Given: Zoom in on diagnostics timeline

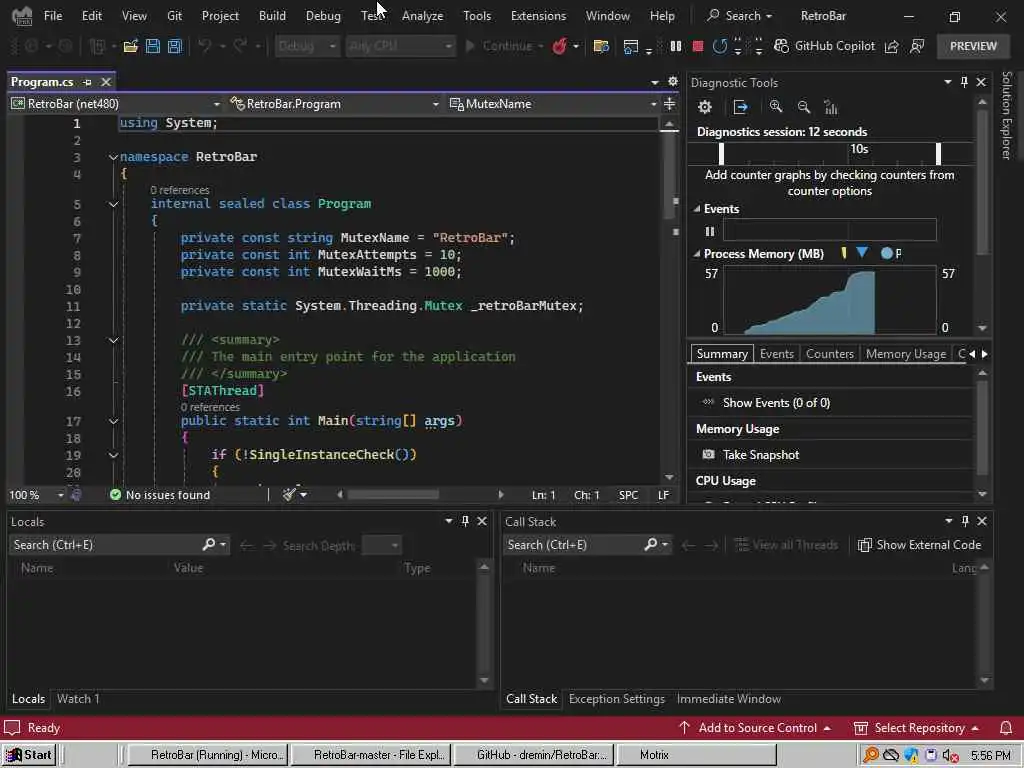Looking at the screenshot, I should 776,107.
